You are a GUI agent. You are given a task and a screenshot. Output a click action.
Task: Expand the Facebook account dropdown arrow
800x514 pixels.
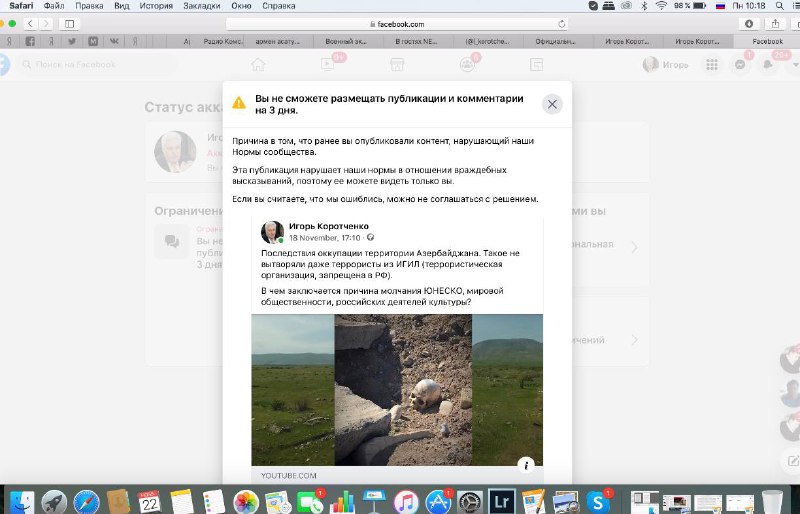(794, 65)
